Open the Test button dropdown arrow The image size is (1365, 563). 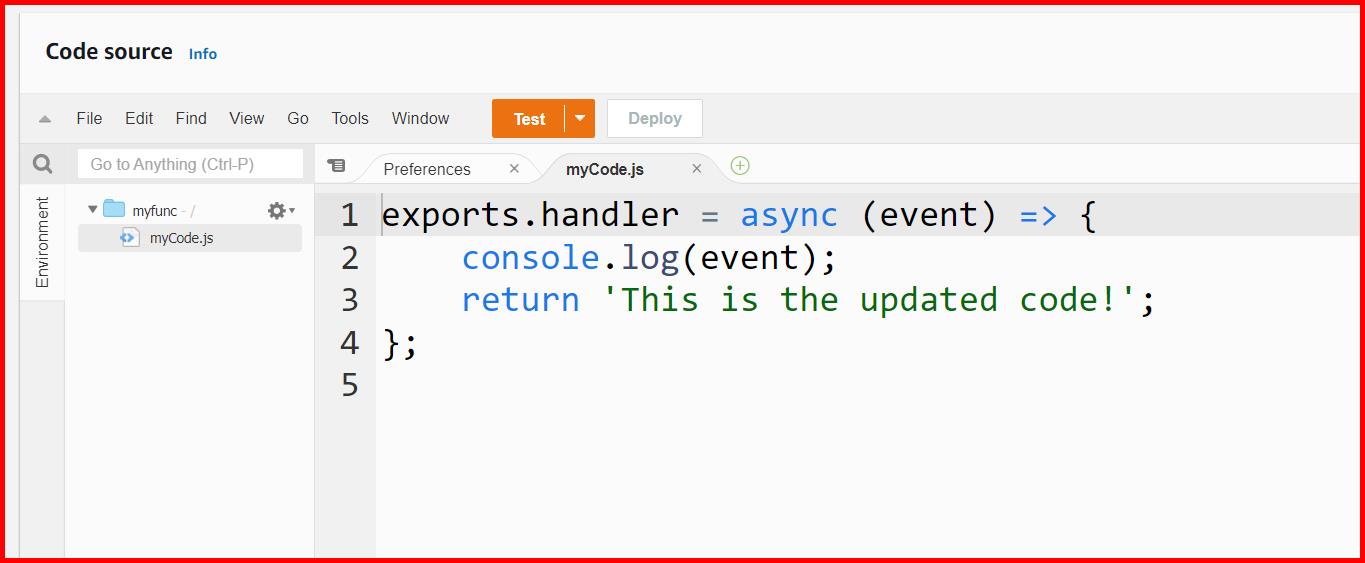click(x=580, y=118)
